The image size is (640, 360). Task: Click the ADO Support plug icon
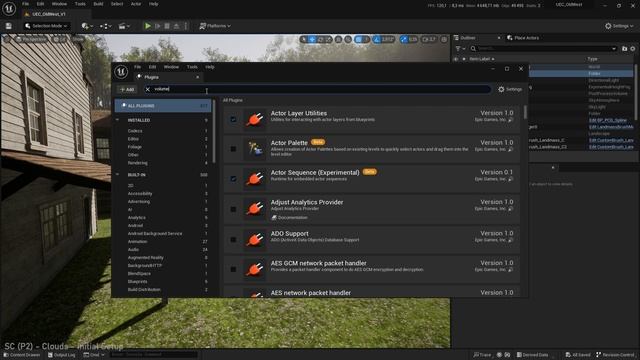tap(255, 240)
